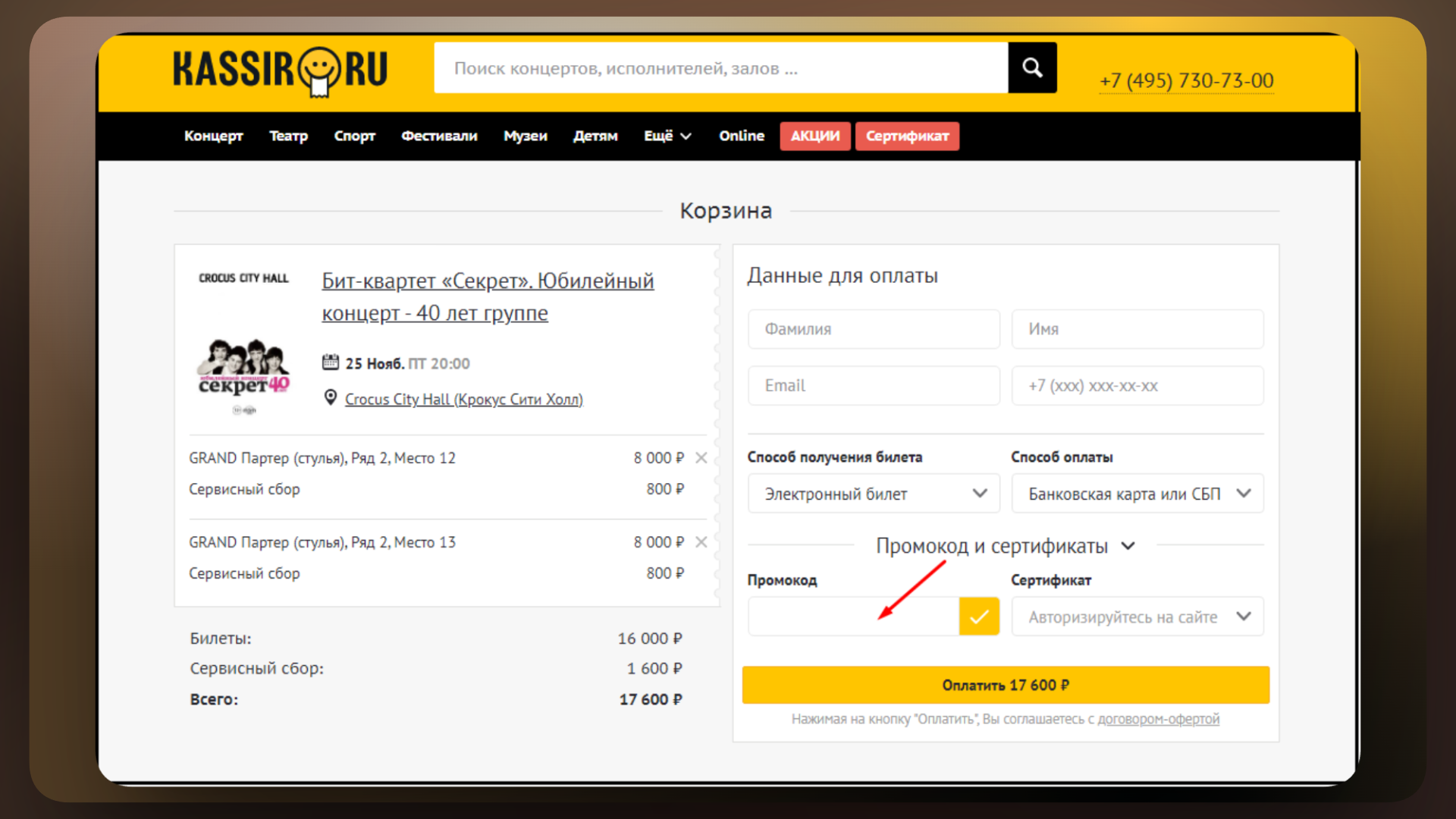This screenshot has height=819, width=1456.
Task: Remove Место 12 ticket using its X icon
Action: [x=701, y=457]
